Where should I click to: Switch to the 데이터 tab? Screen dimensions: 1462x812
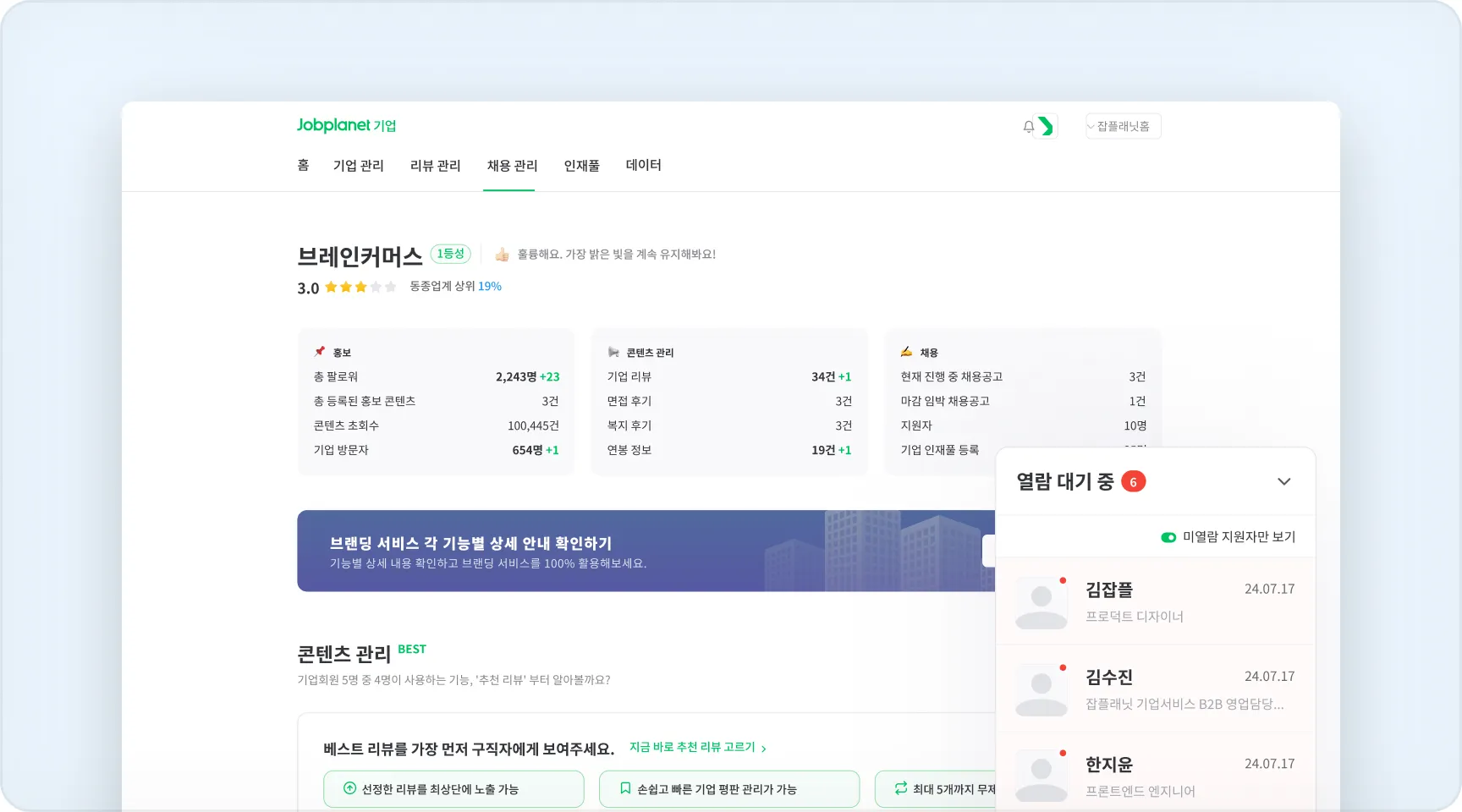click(x=644, y=166)
